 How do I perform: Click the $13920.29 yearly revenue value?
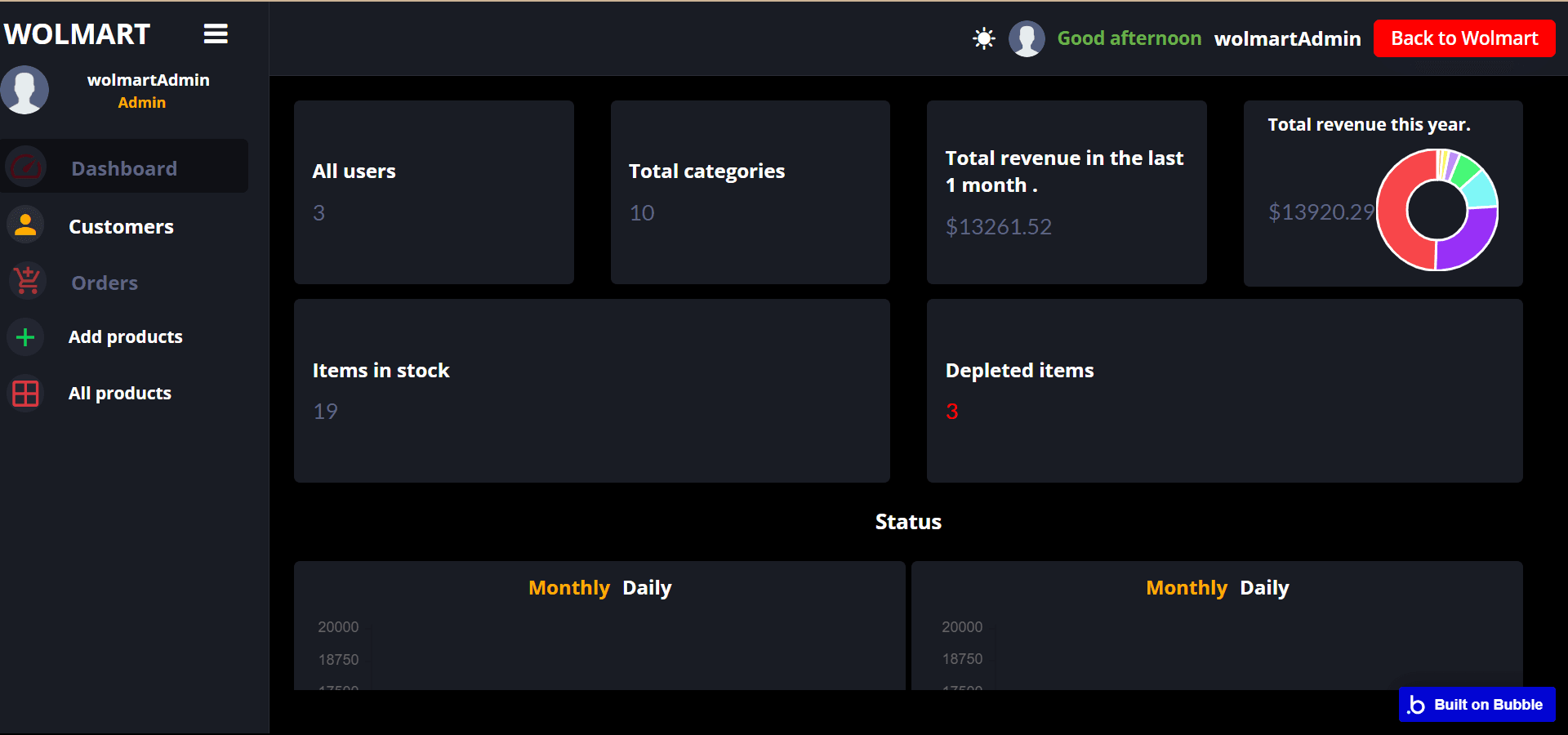tap(1321, 212)
